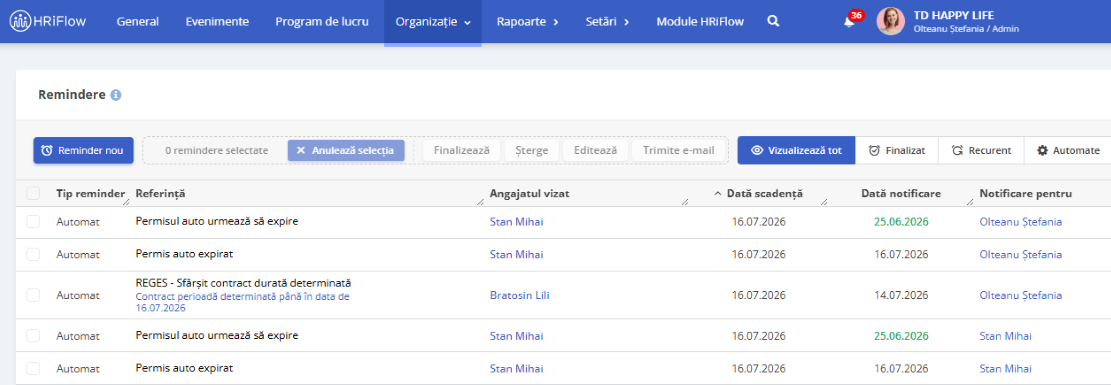Click REGES - Sfârșit contract durată determinată text

(x=243, y=283)
